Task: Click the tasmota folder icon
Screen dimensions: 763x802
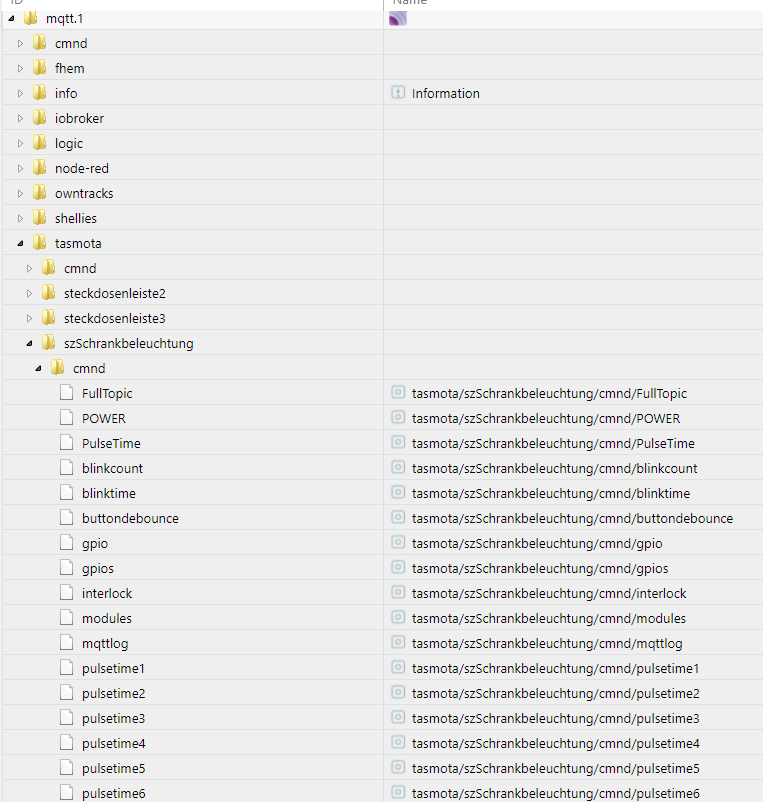Action: click(x=39, y=243)
